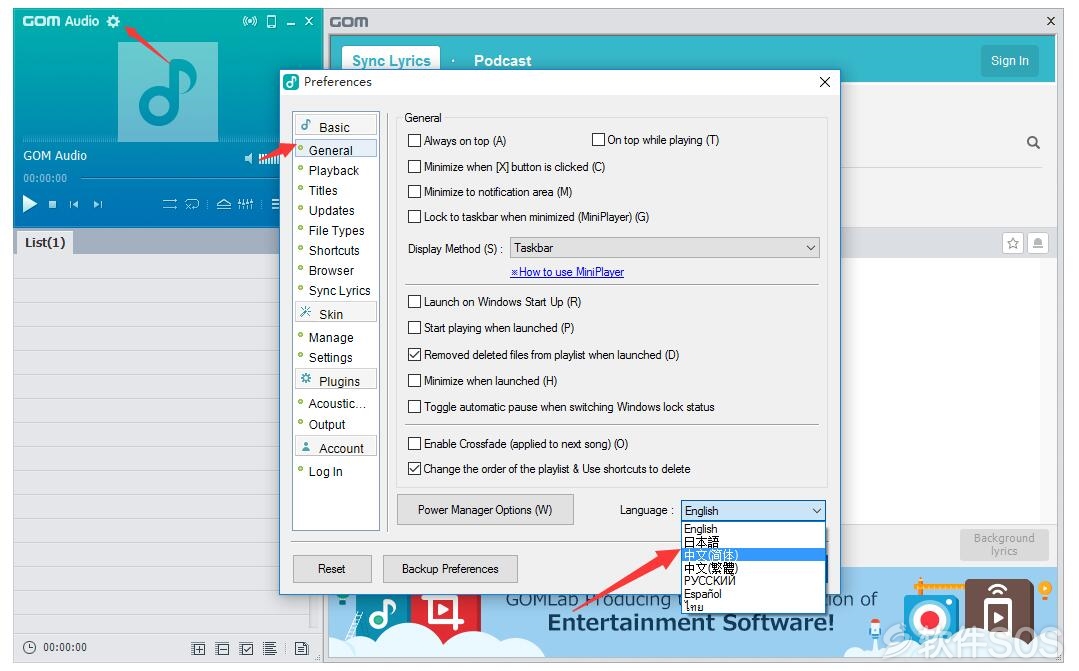Enable On top while playing checkbox

598,140
